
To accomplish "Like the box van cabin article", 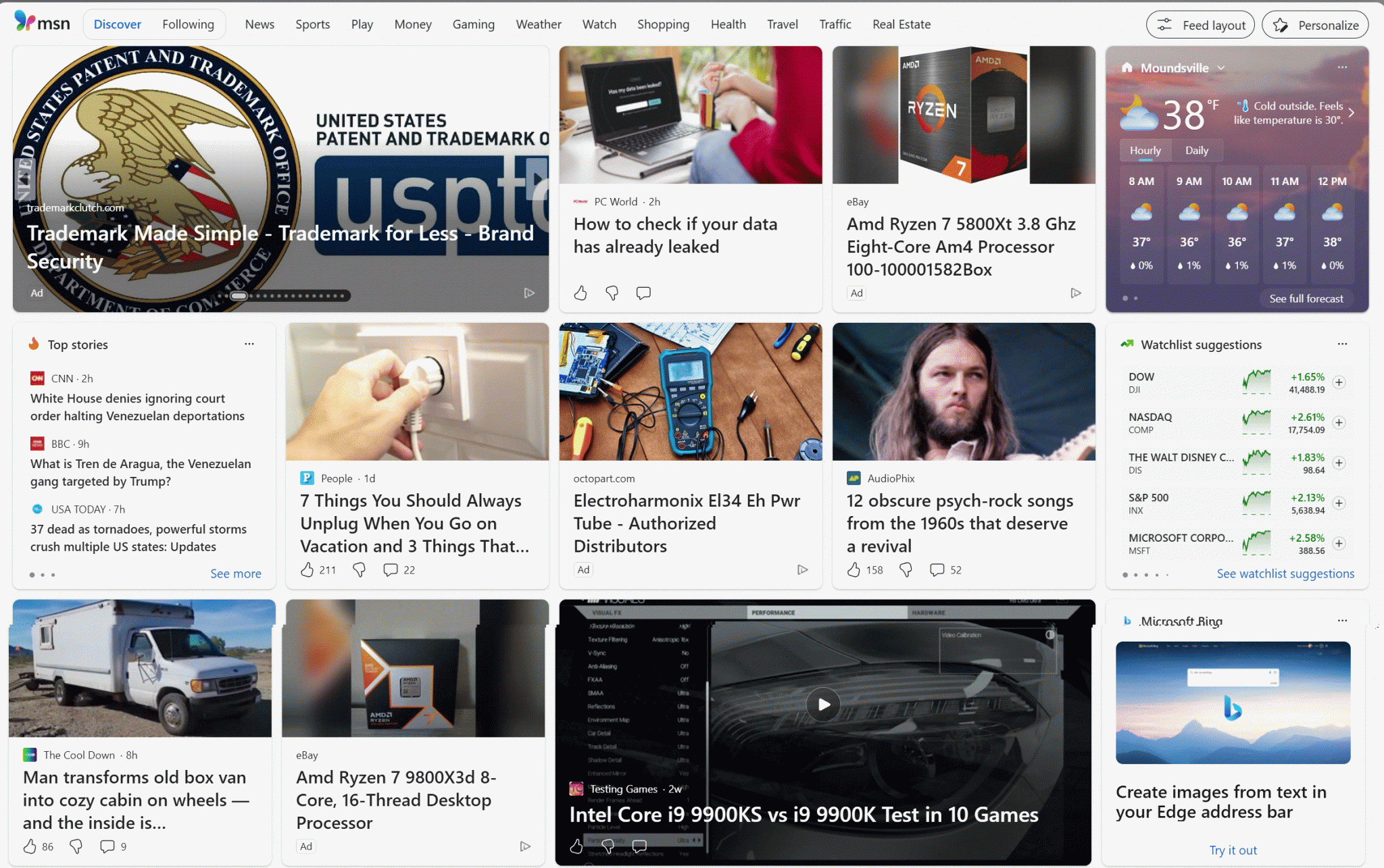I will click(30, 846).
